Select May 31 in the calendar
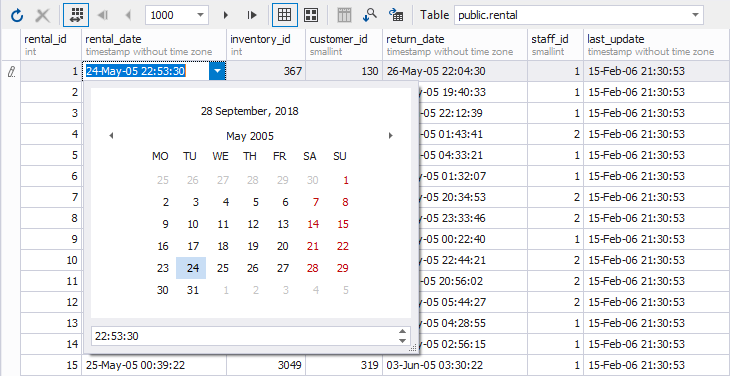Image resolution: width=730 pixels, height=376 pixels. [x=193, y=290]
